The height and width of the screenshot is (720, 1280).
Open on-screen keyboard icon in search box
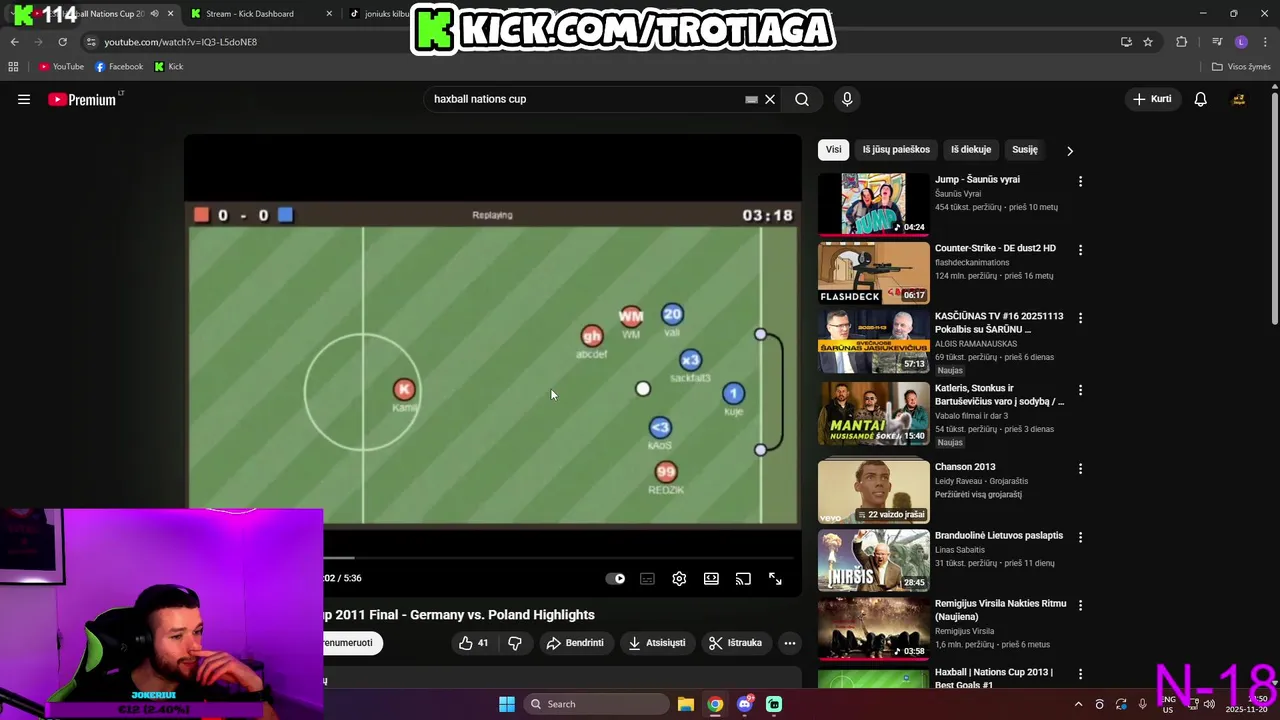[751, 99]
